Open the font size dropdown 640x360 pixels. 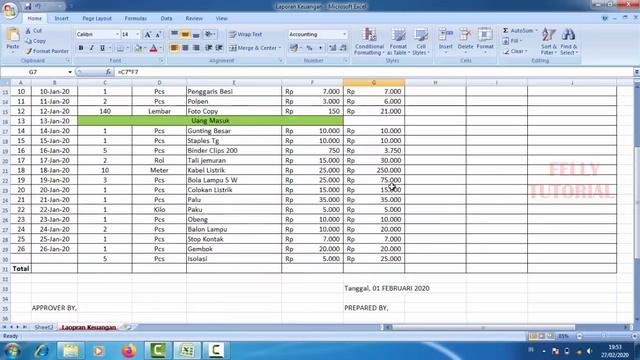pyautogui.click(x=138, y=34)
